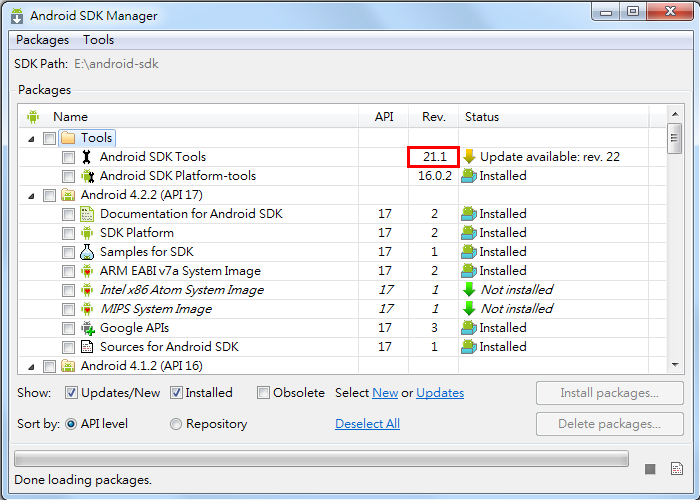Open the Packages menu

click(x=42, y=40)
